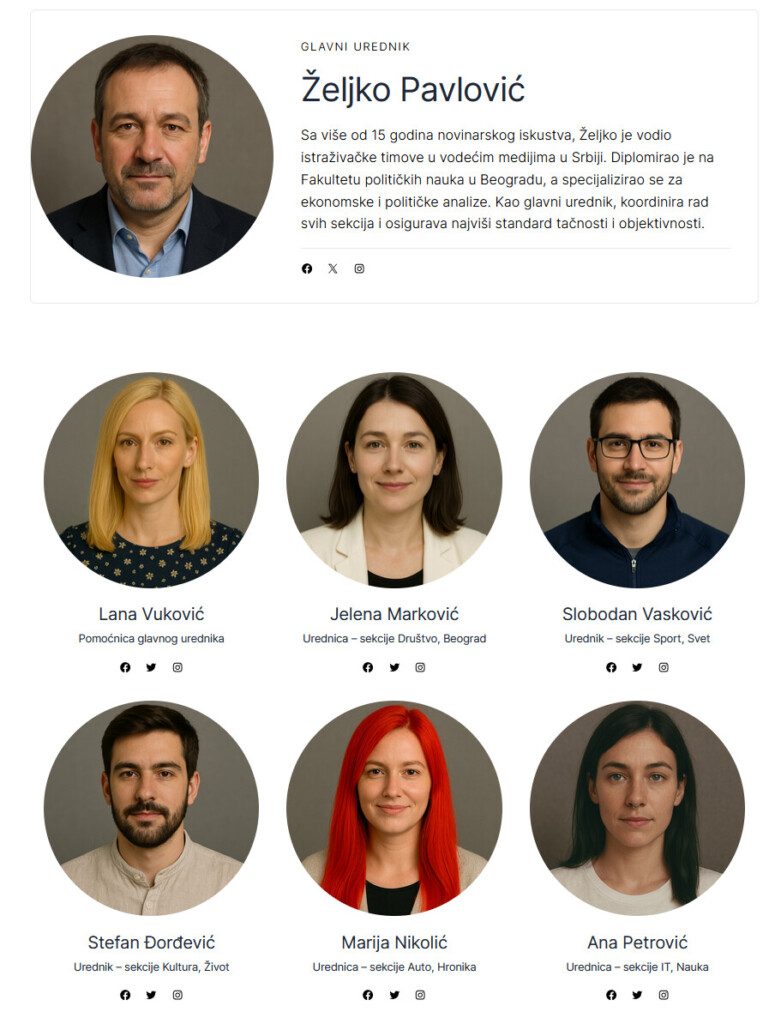This screenshot has width=781, height=1024.
Task: Click Jelena Marković's Twitter icon
Action: click(394, 667)
